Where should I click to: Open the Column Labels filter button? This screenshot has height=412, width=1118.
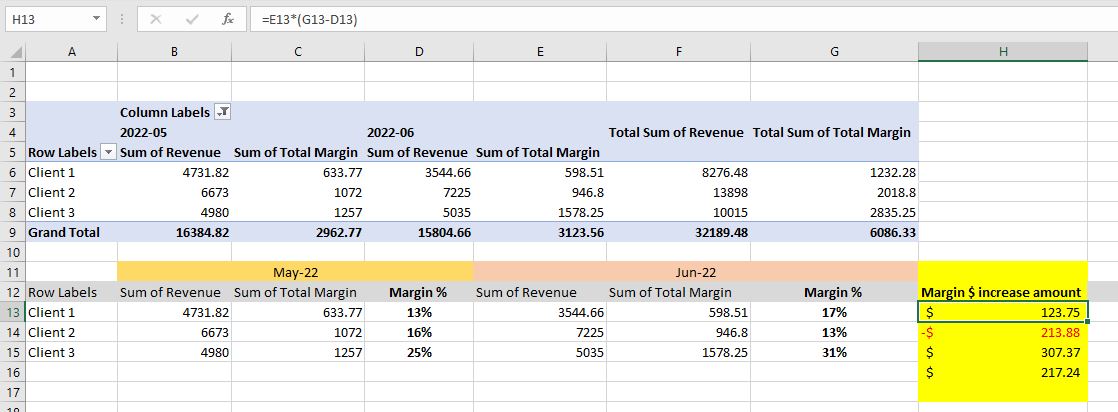coord(223,112)
